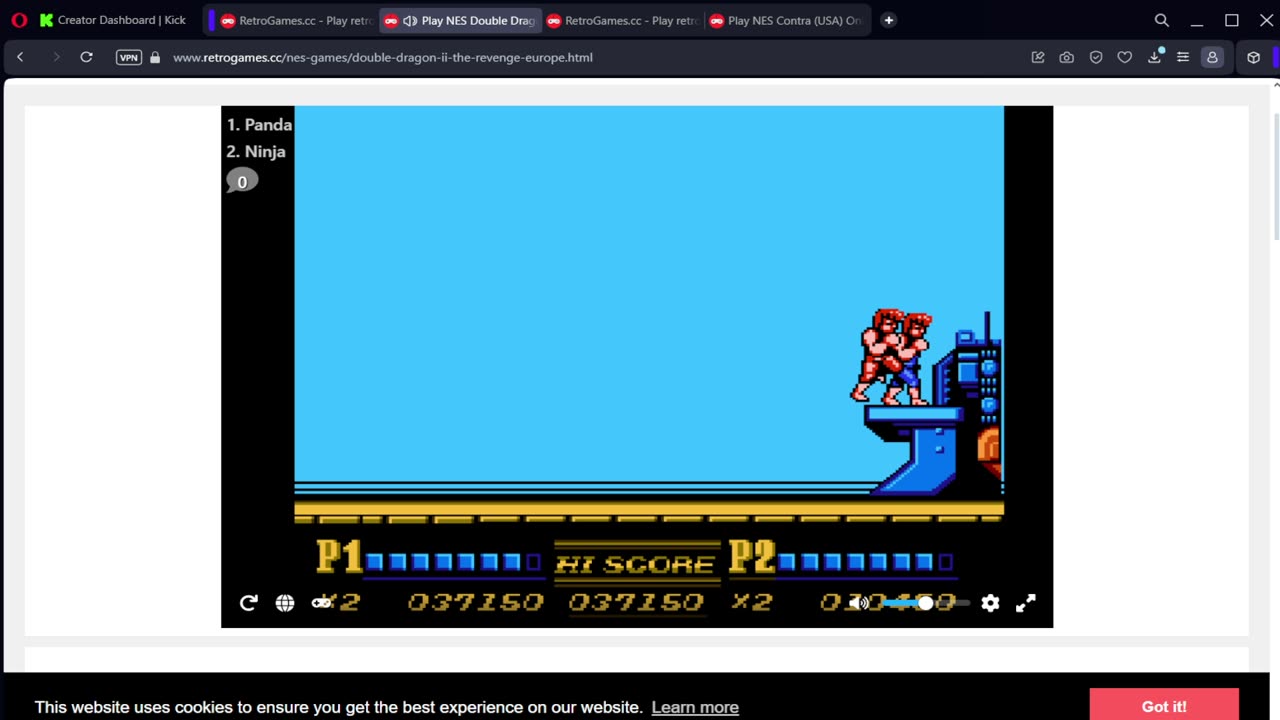1280x720 pixels.
Task: Reload the current page
Action: 87,57
